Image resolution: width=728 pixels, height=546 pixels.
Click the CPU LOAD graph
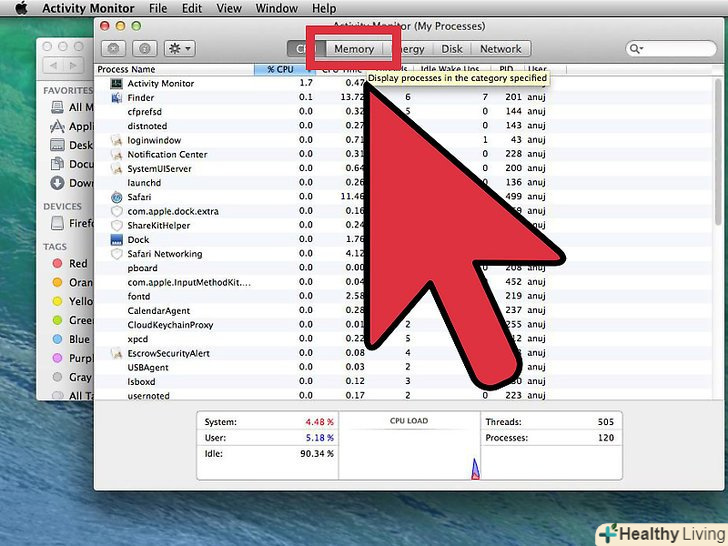(x=409, y=446)
